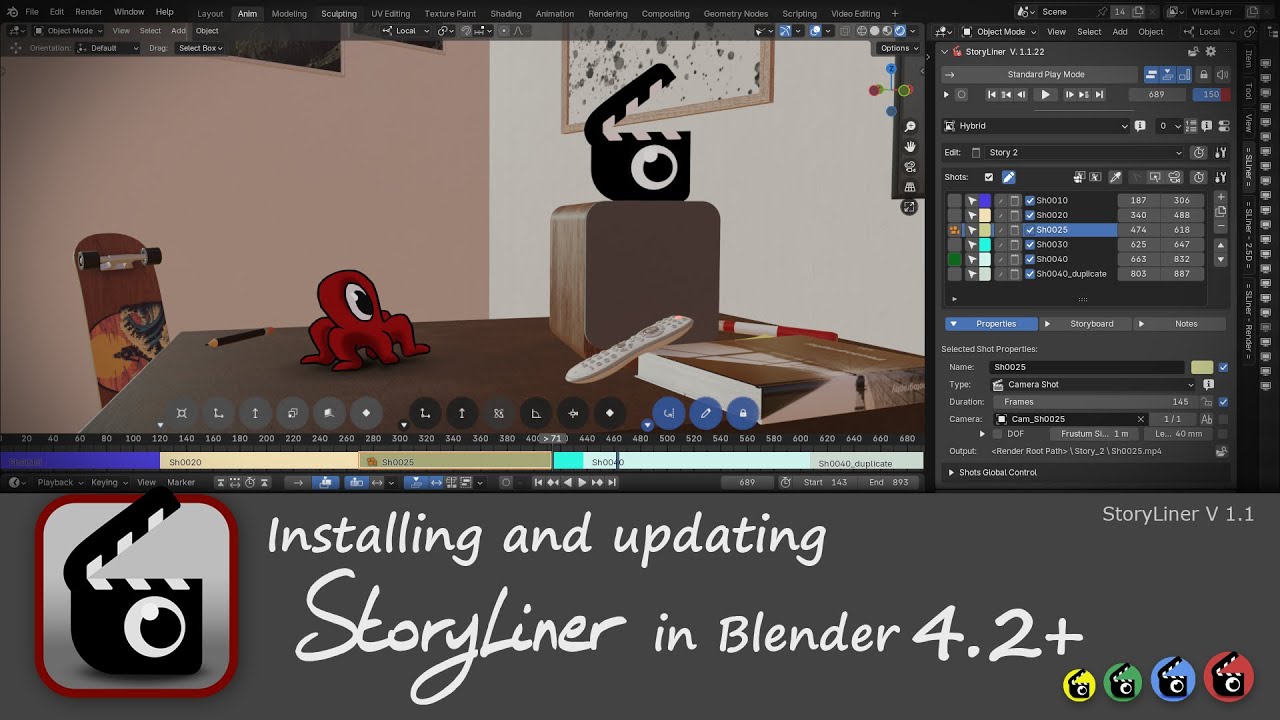Open the Story 2 edit dropdown

1083,152
